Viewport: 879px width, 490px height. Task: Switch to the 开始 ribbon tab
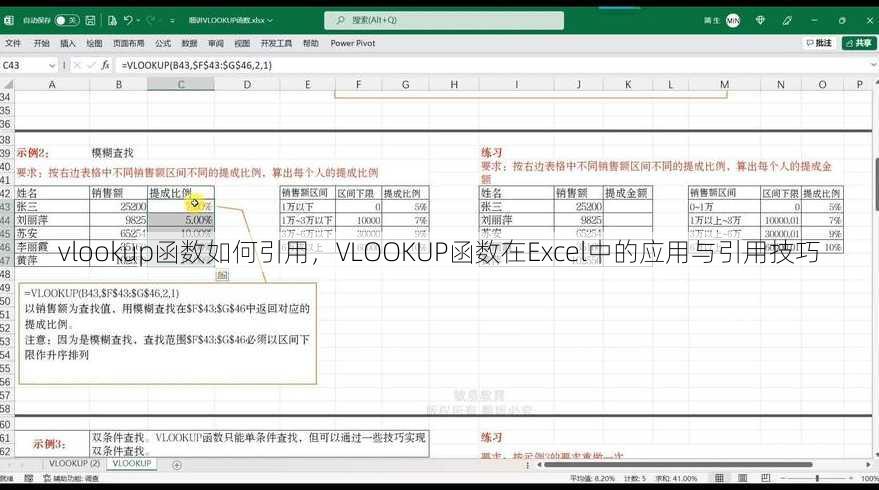(41, 43)
